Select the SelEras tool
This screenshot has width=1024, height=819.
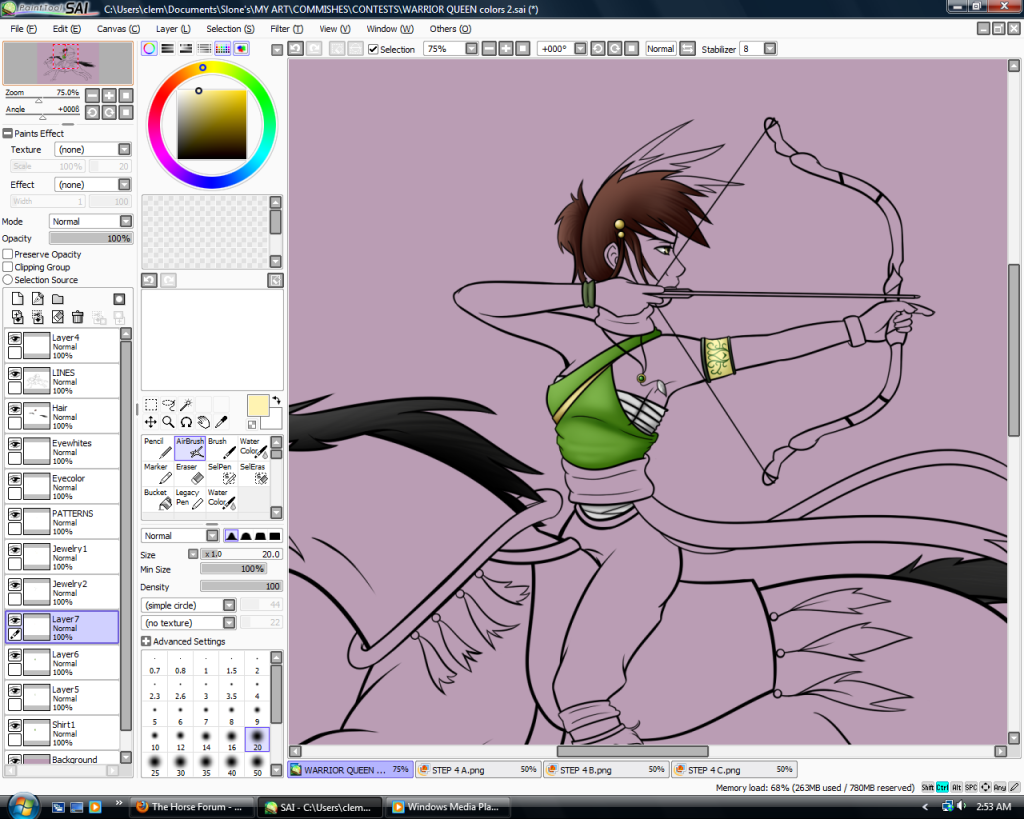click(x=254, y=474)
